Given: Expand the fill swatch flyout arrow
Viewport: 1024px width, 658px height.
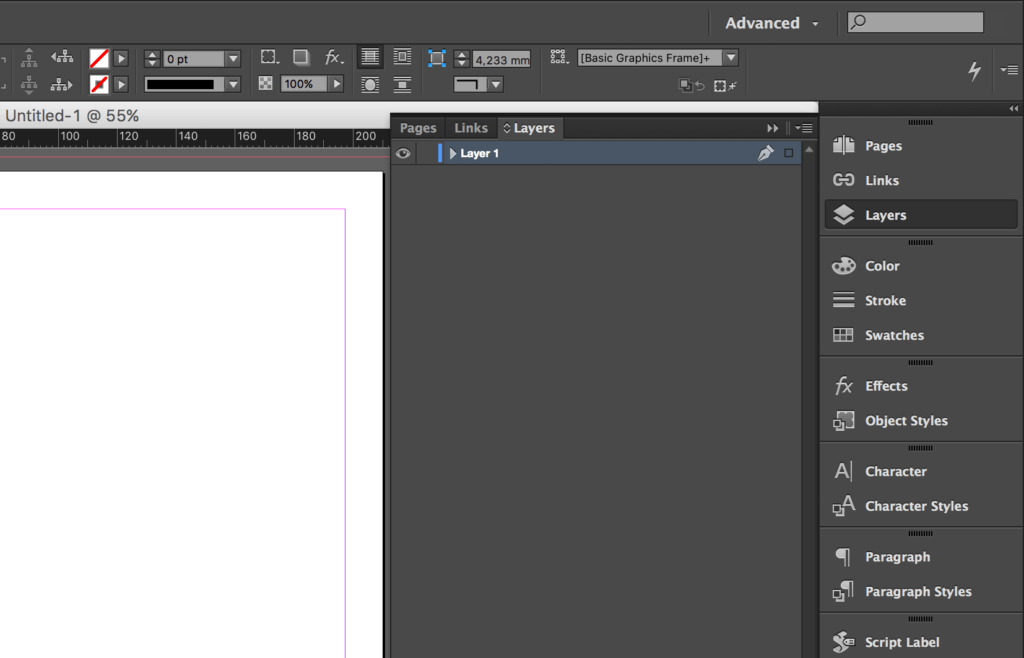Looking at the screenshot, I should (x=121, y=59).
